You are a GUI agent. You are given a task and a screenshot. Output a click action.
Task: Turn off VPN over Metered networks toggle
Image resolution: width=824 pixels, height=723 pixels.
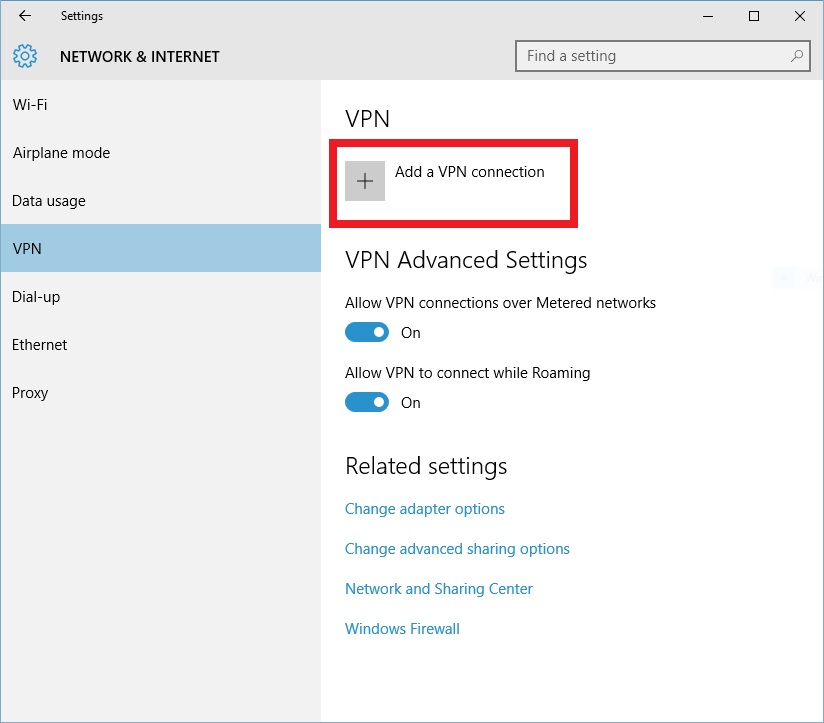[367, 333]
